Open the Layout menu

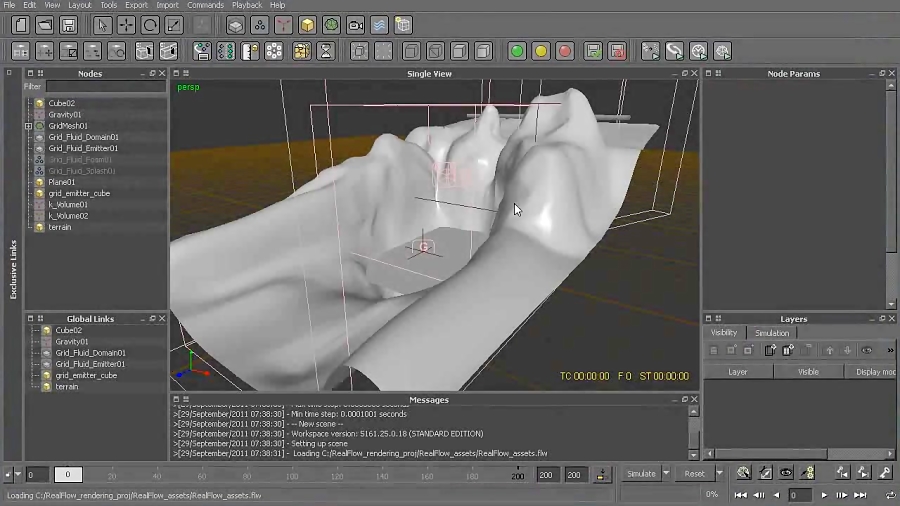pyautogui.click(x=80, y=5)
